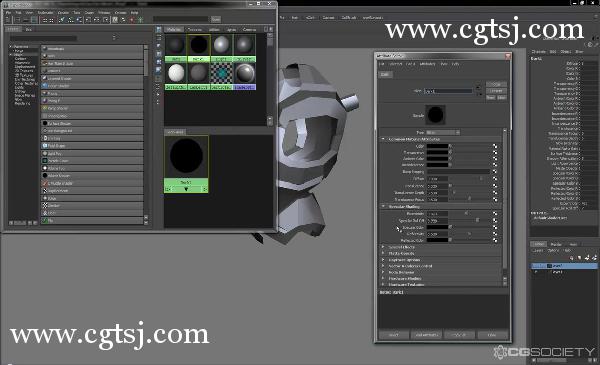Open Hypershade Create menu

pos(63,12)
